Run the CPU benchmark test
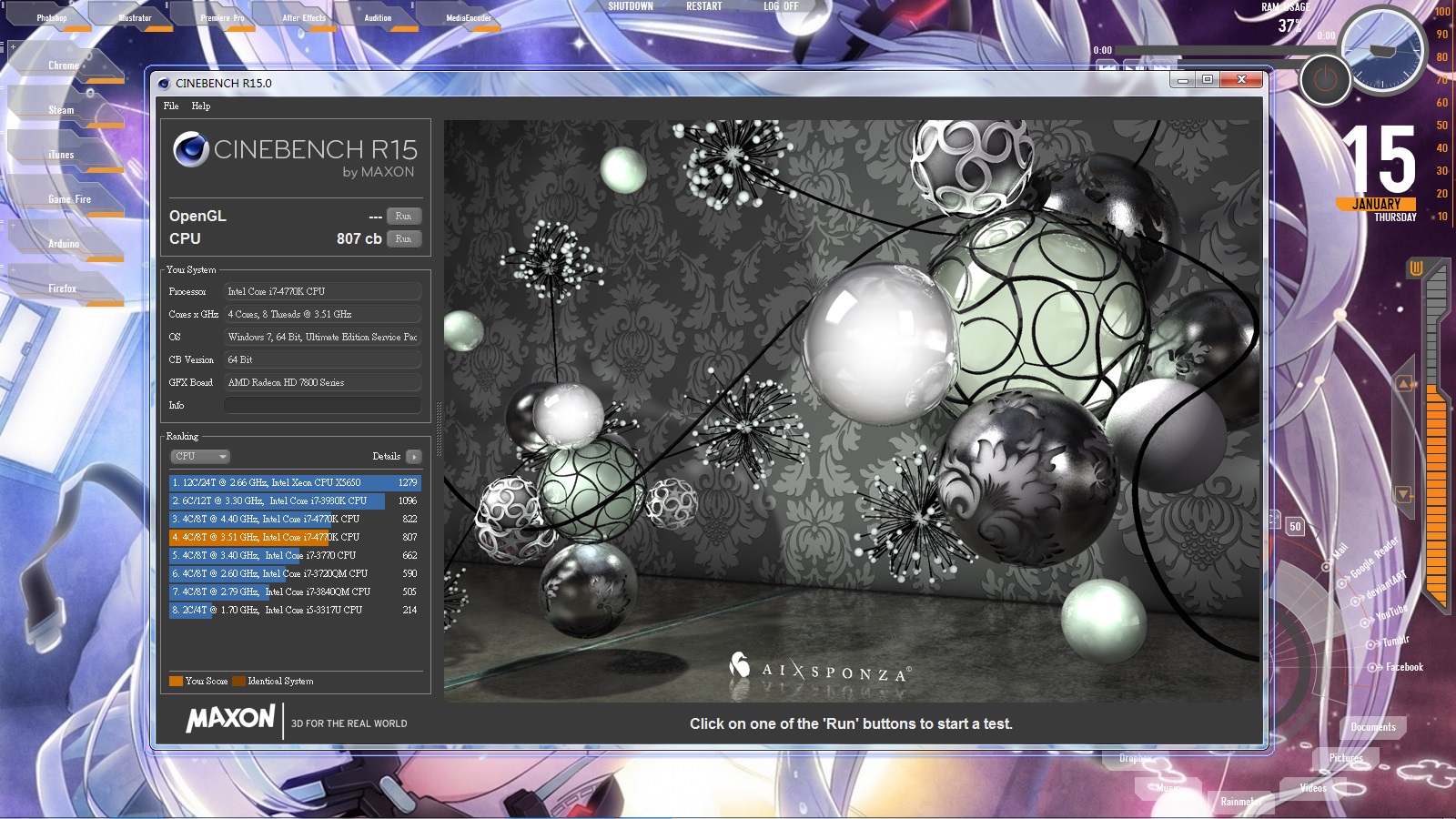This screenshot has height=819, width=1456. click(x=403, y=238)
